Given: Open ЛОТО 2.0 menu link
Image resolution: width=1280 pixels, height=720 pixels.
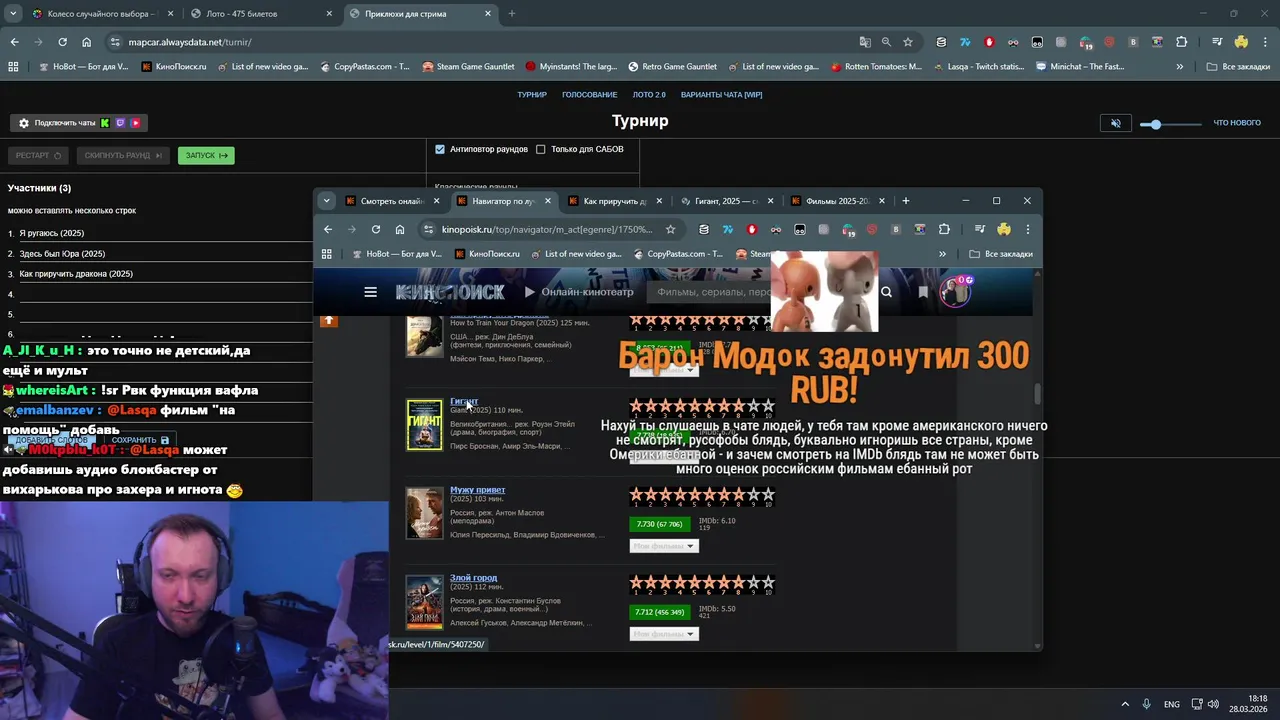Looking at the screenshot, I should pos(649,94).
